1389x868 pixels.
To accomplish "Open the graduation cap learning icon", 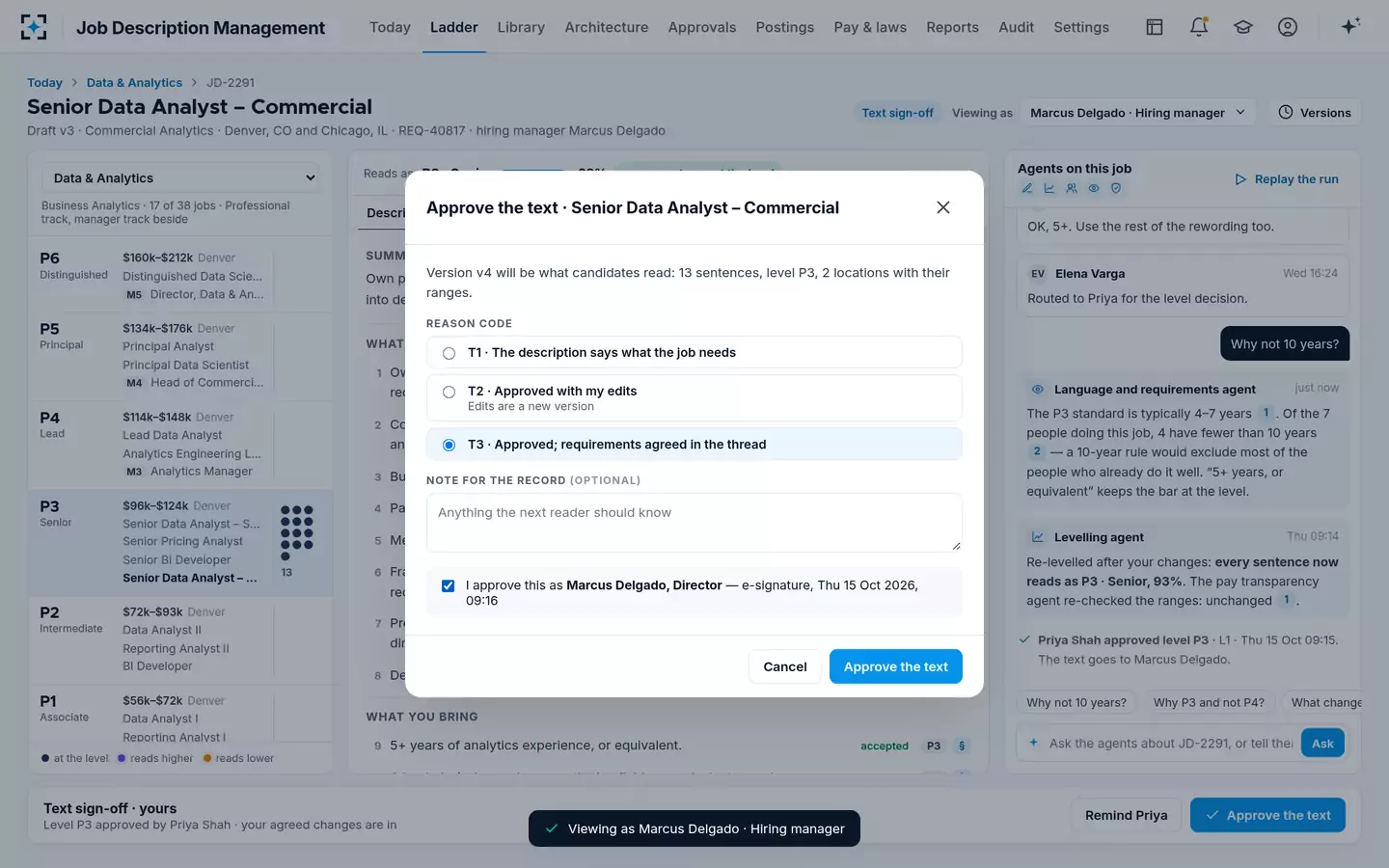I will pos(1243,27).
